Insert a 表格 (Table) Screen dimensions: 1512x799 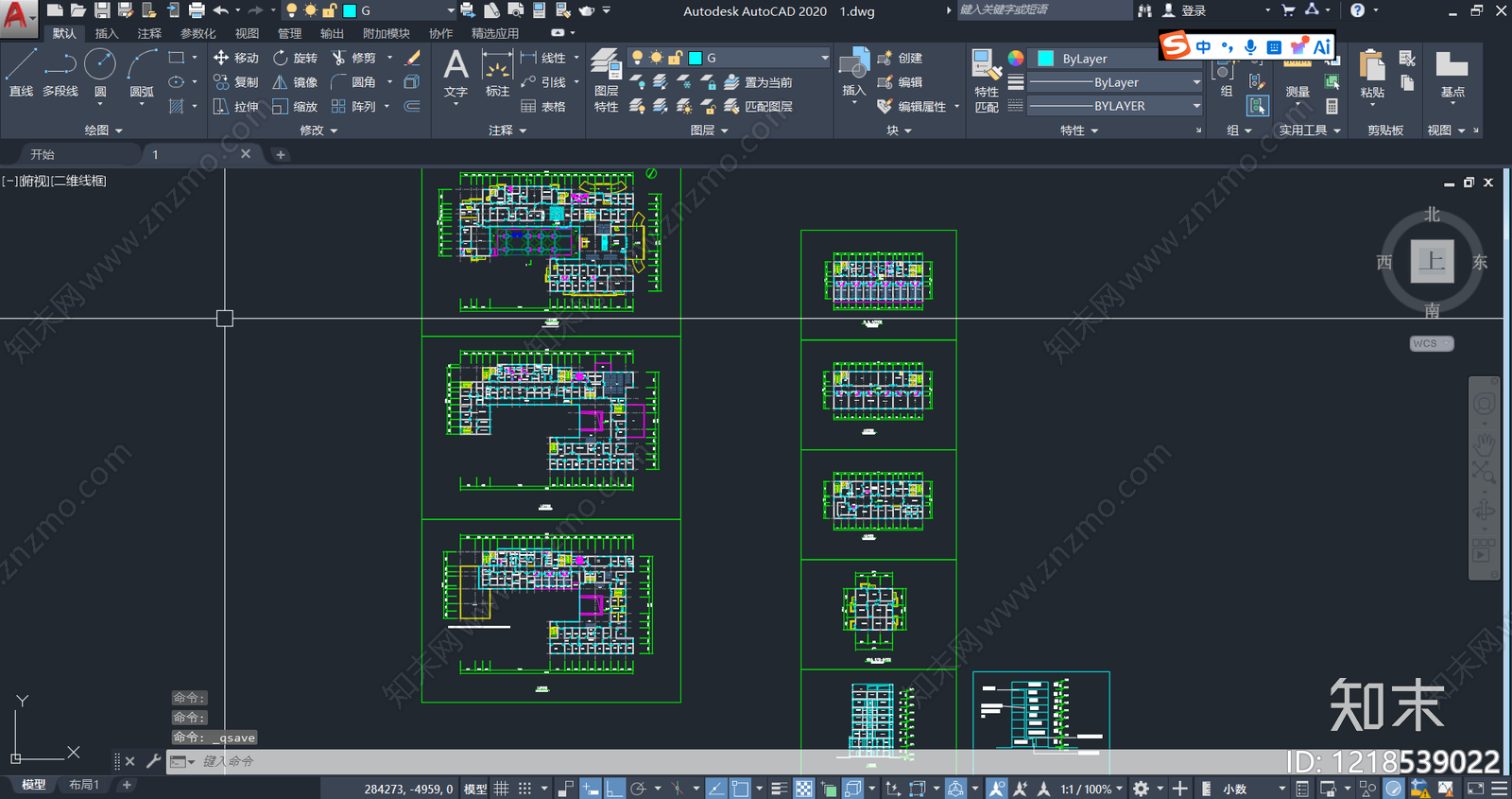[543, 107]
